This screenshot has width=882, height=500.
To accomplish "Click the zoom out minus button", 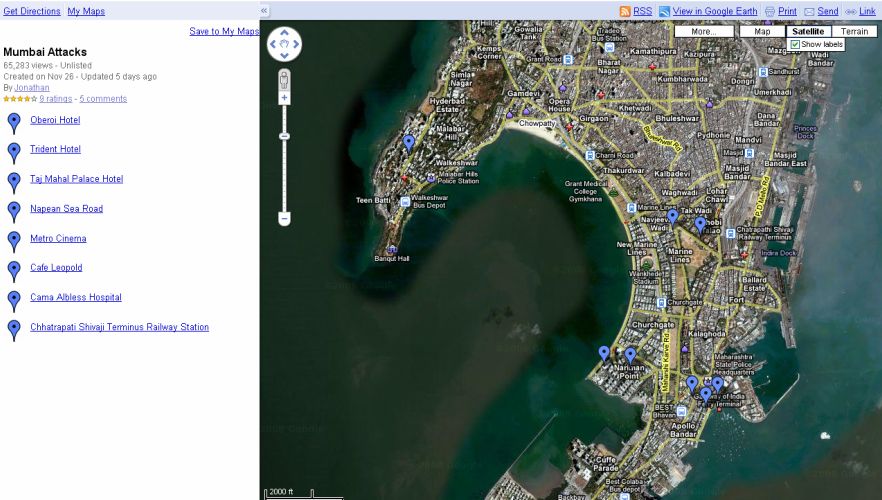I will click(284, 218).
